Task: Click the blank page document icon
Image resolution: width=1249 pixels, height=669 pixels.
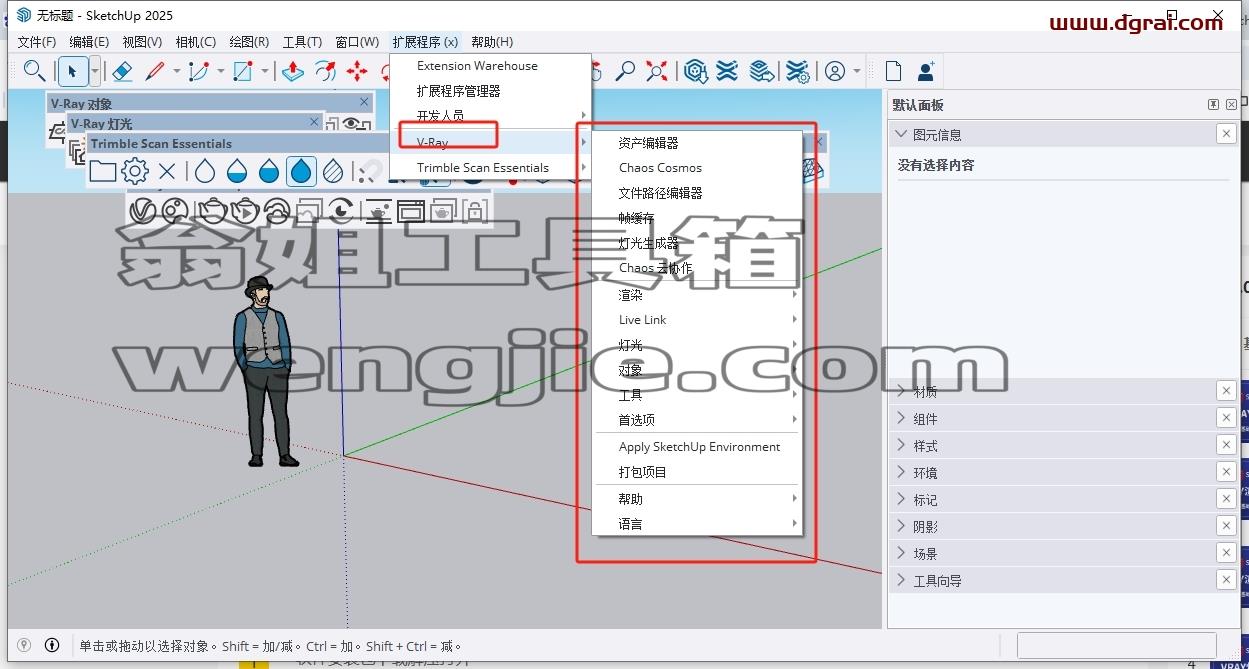Action: [x=894, y=71]
